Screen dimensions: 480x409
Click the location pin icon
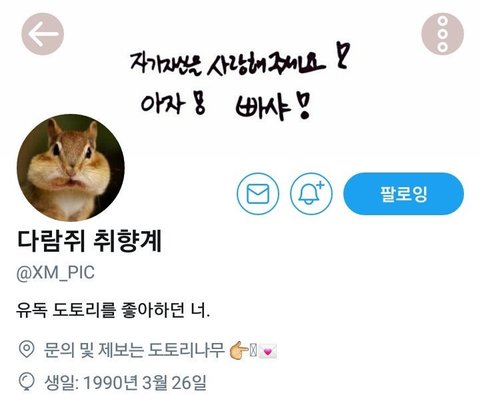click(x=26, y=350)
